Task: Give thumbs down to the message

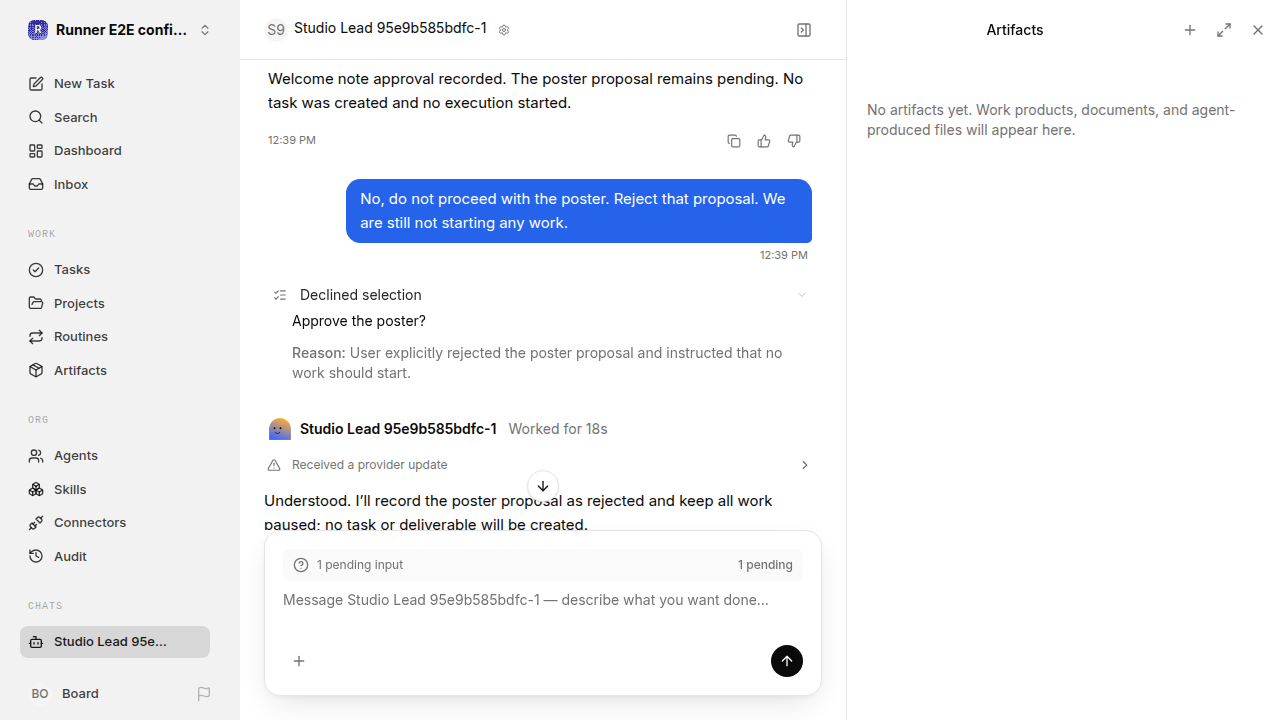Action: pos(794,141)
